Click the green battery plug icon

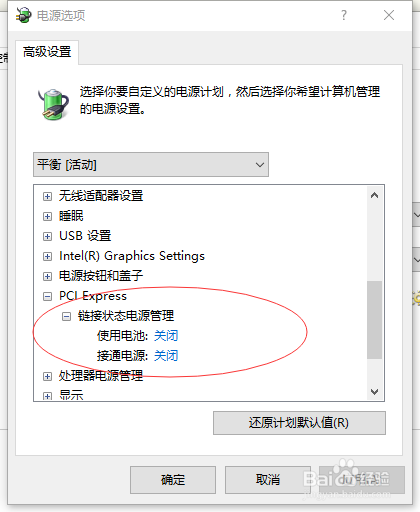(x=53, y=104)
